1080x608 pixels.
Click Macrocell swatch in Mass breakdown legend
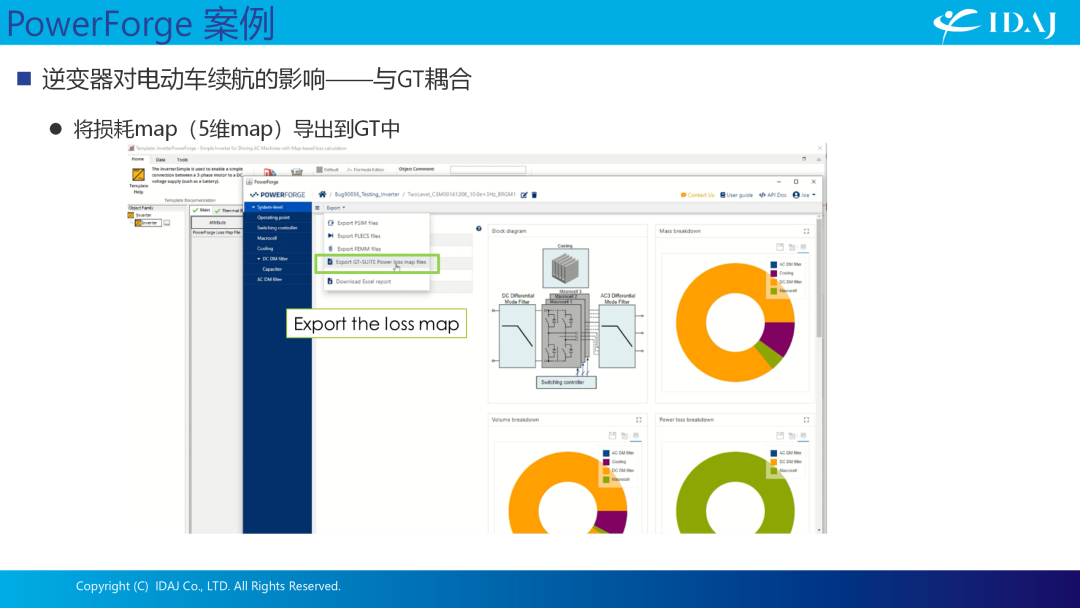[773, 291]
